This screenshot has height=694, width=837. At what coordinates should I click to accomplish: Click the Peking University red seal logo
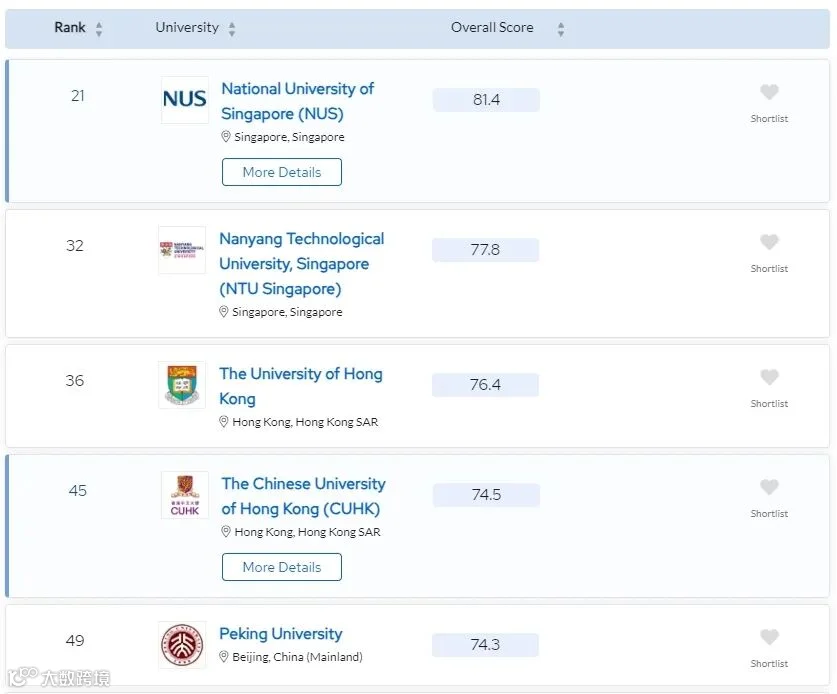click(x=182, y=645)
